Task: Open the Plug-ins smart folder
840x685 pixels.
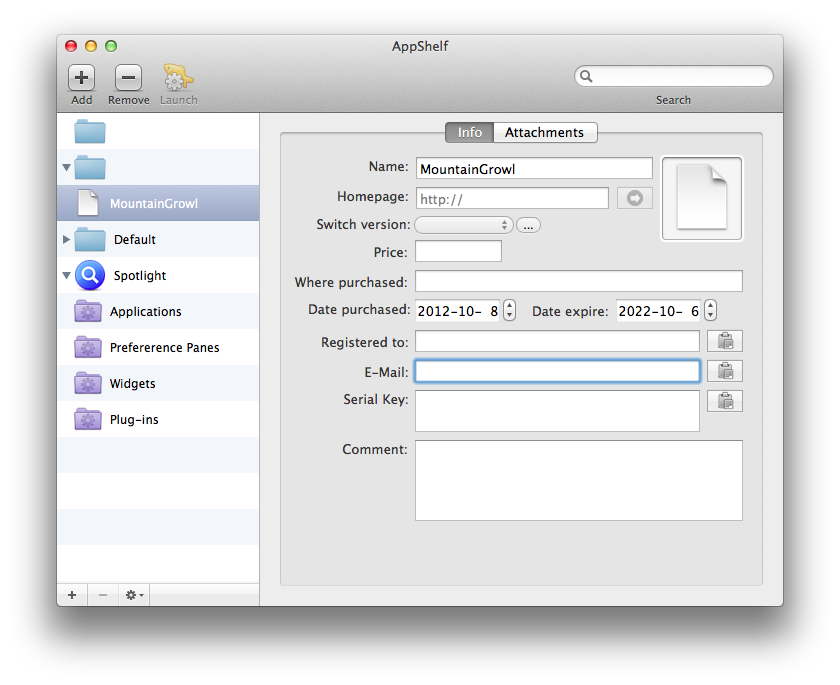Action: pos(158,419)
